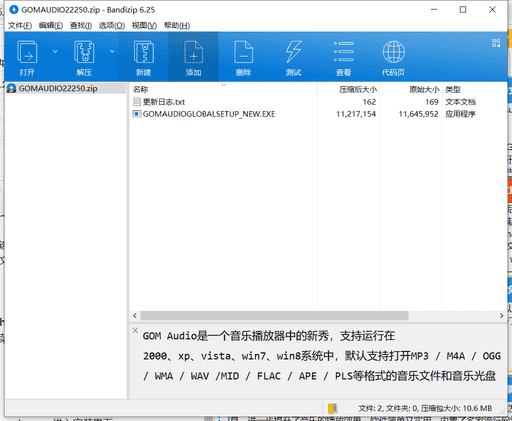The width and height of the screenshot is (512, 421).
Task: Click the EXE icon of GOMAUDIOGLOBALSETUP_NEW.EXE
Action: [x=137, y=114]
